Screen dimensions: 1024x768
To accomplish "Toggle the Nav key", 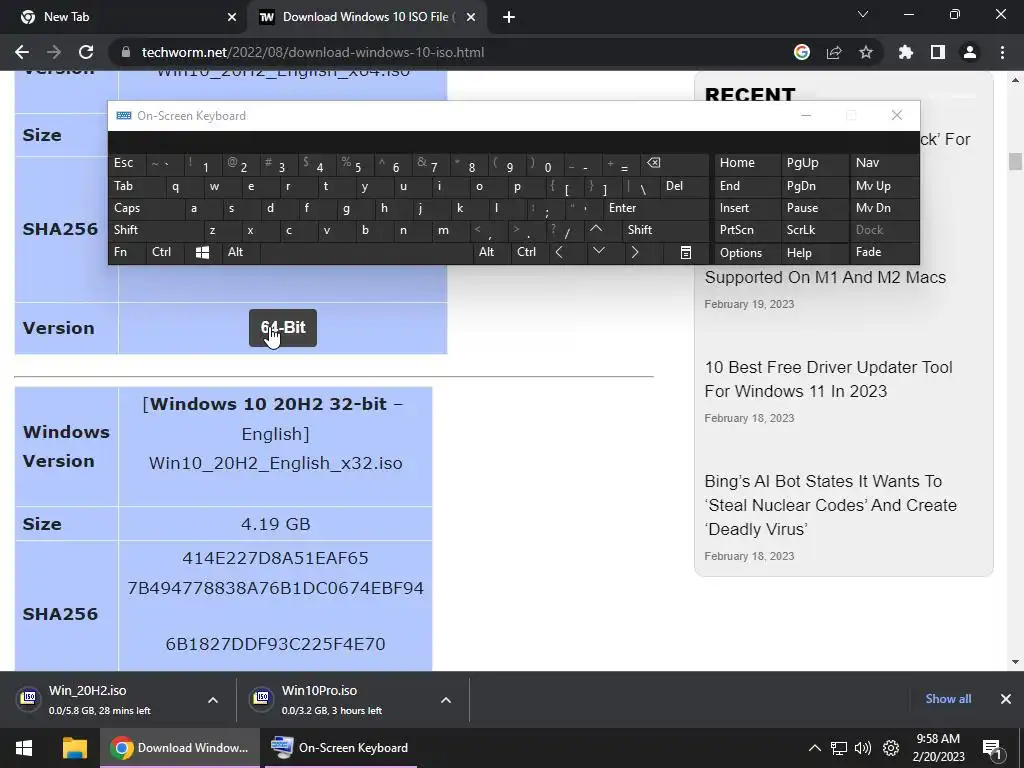I will tap(884, 163).
